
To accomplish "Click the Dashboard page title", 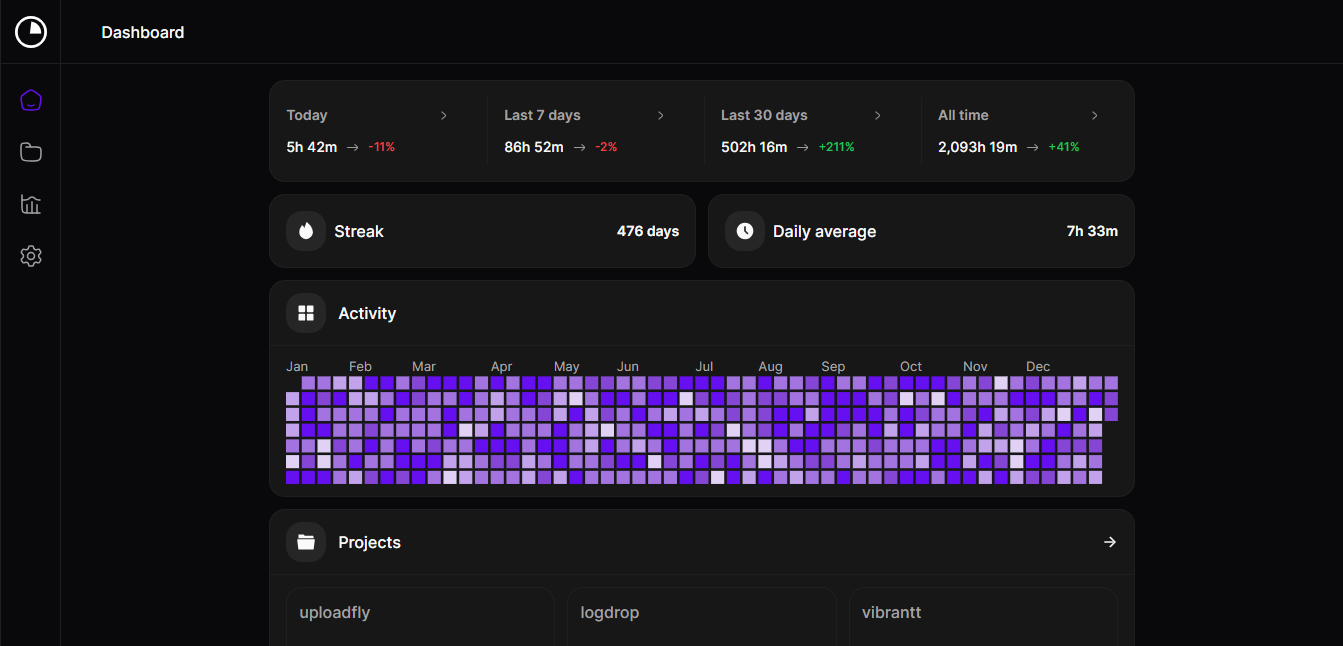I will point(143,32).
